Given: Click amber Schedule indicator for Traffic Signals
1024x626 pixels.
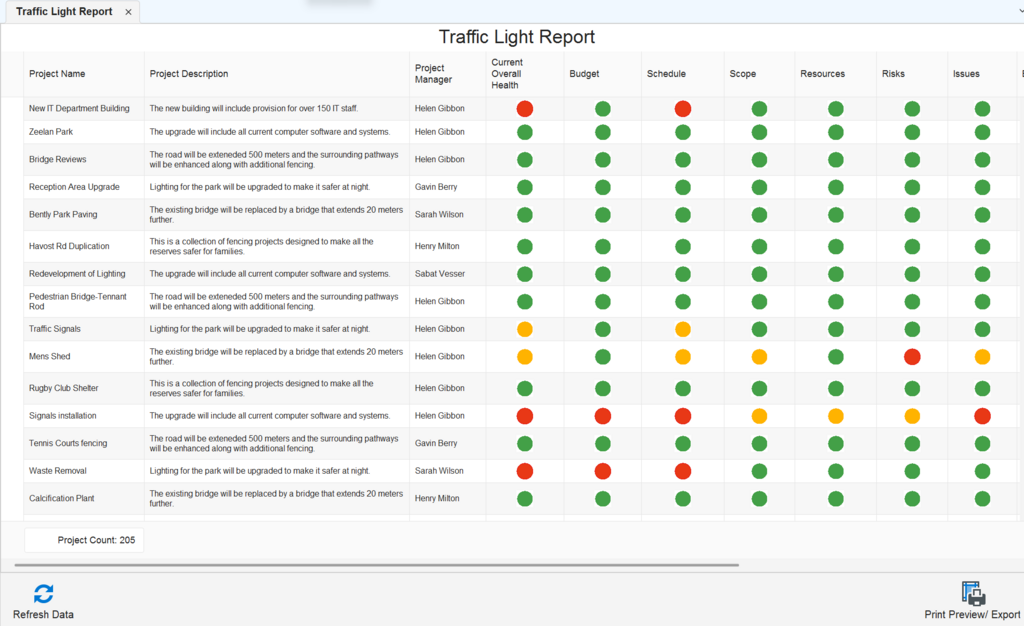Looking at the screenshot, I should click(x=683, y=329).
